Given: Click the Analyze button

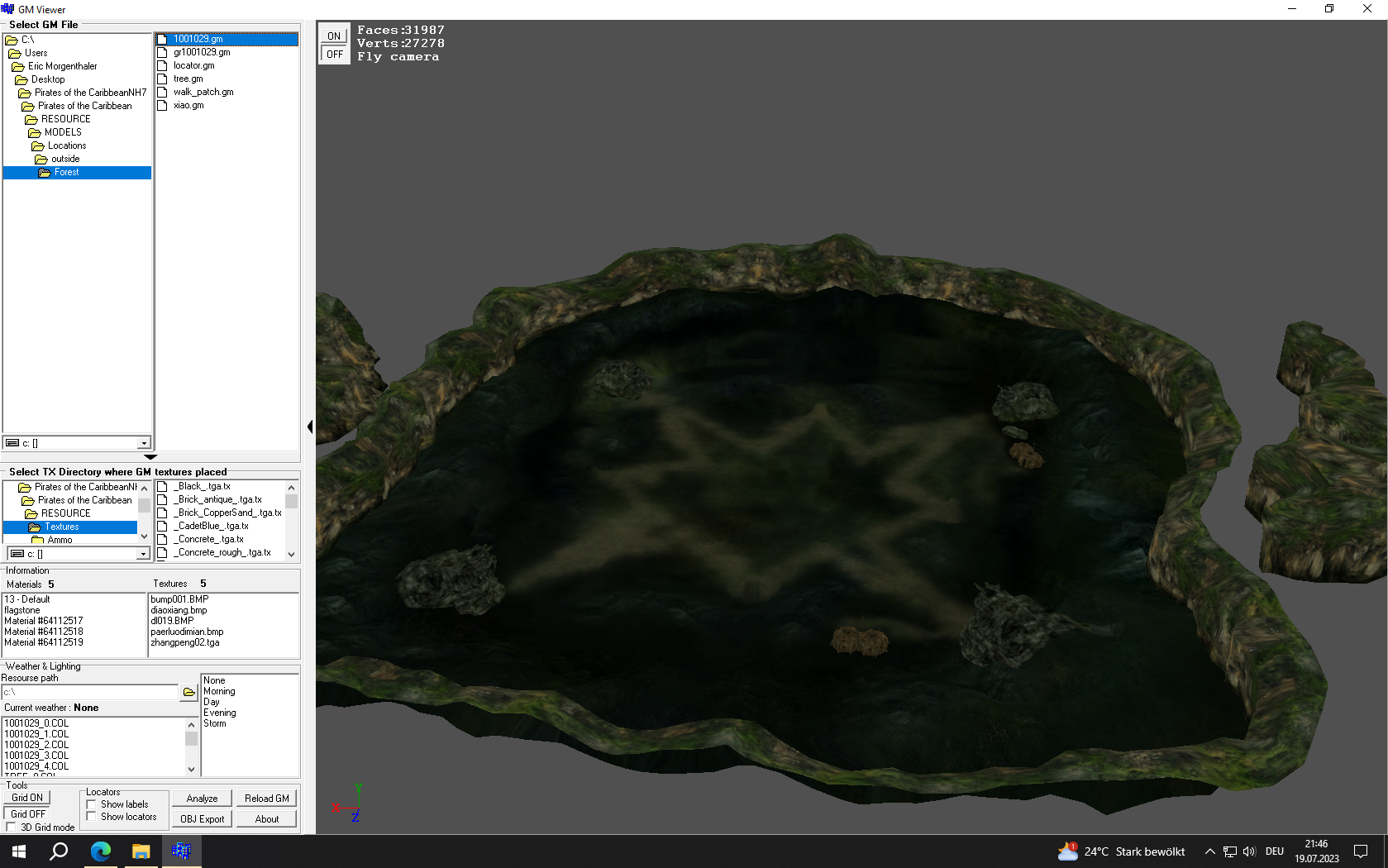Looking at the screenshot, I should (x=203, y=799).
